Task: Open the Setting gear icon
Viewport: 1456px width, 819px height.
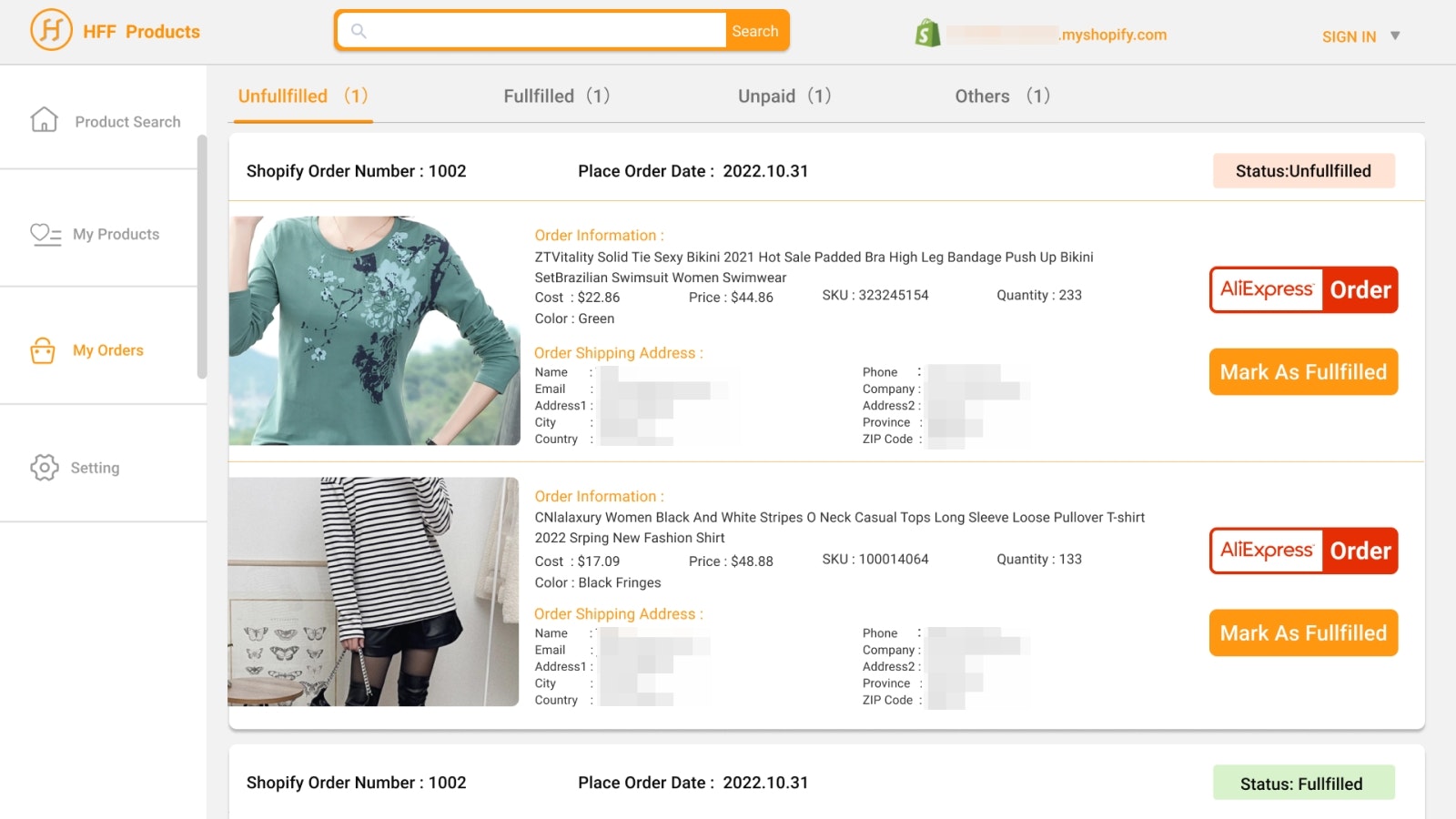Action: pos(44,468)
